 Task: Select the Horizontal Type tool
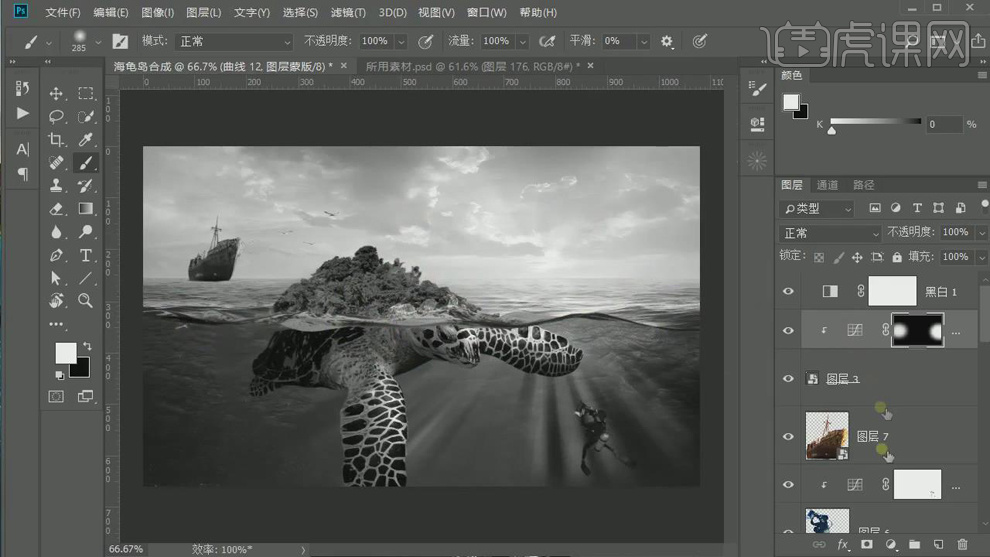pos(86,255)
